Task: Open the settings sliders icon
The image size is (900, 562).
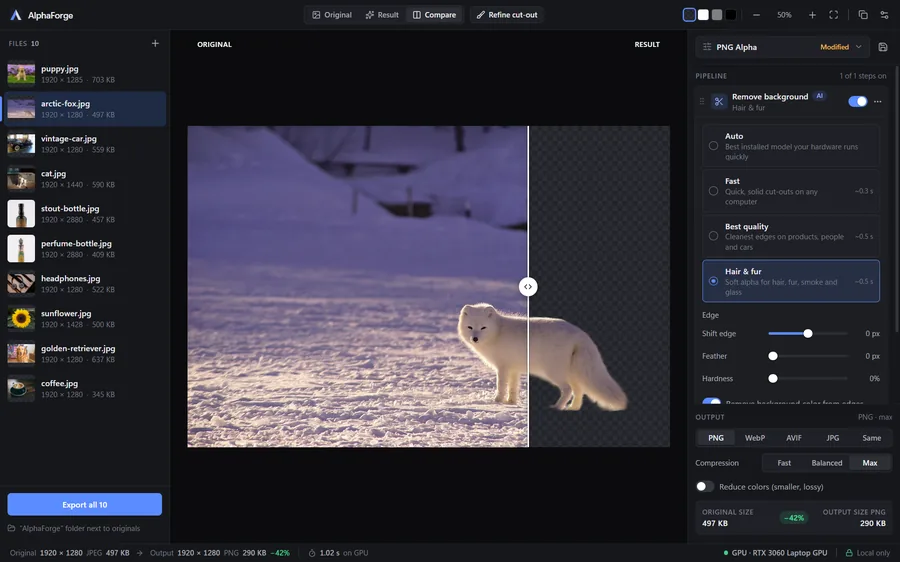Action: (x=885, y=15)
